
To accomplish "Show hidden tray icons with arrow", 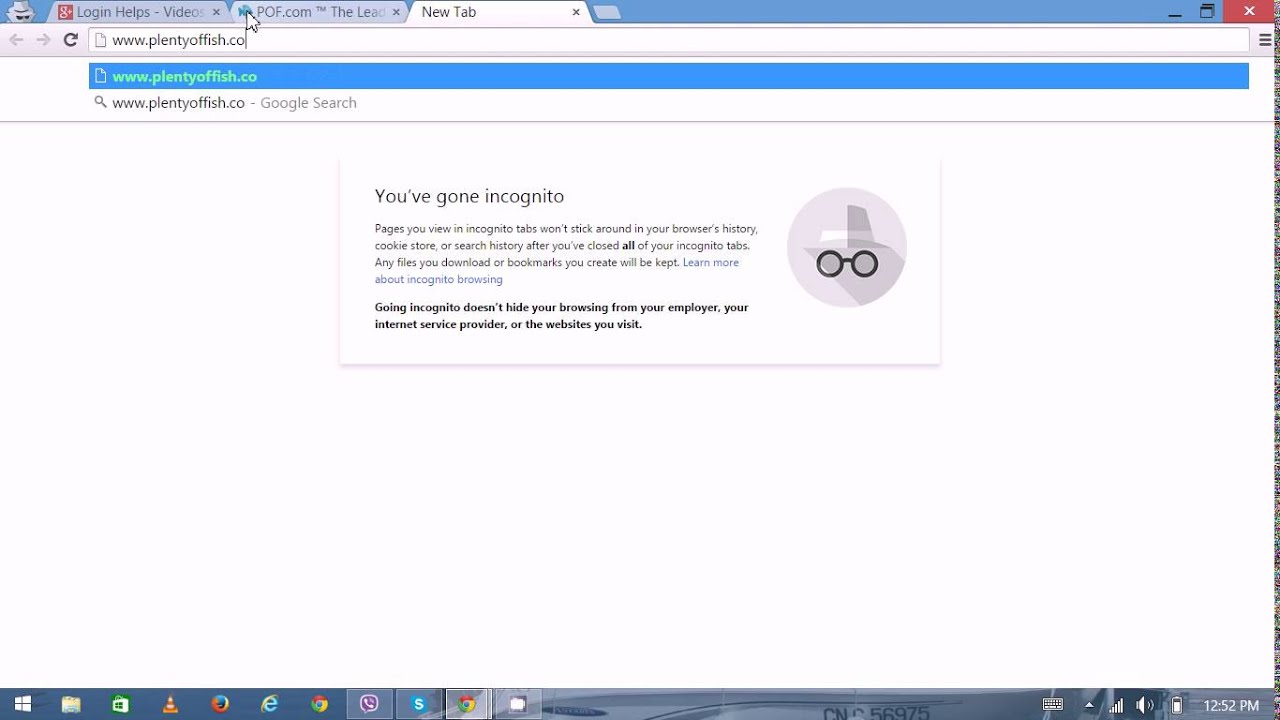I will pos(1089,705).
